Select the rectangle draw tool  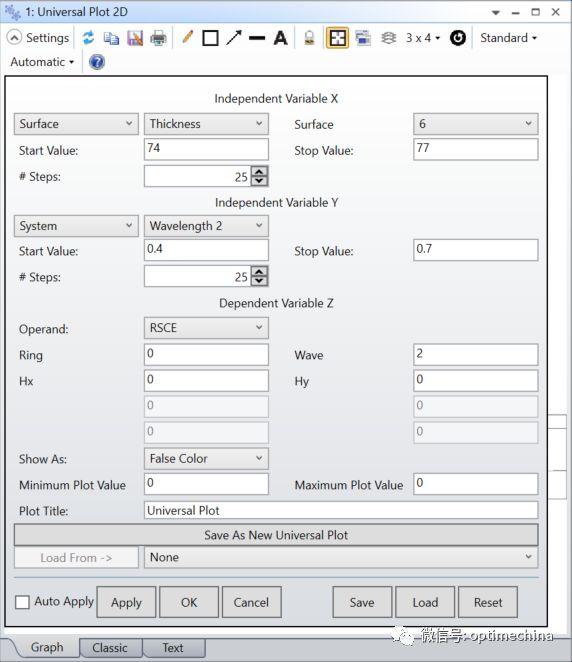210,38
